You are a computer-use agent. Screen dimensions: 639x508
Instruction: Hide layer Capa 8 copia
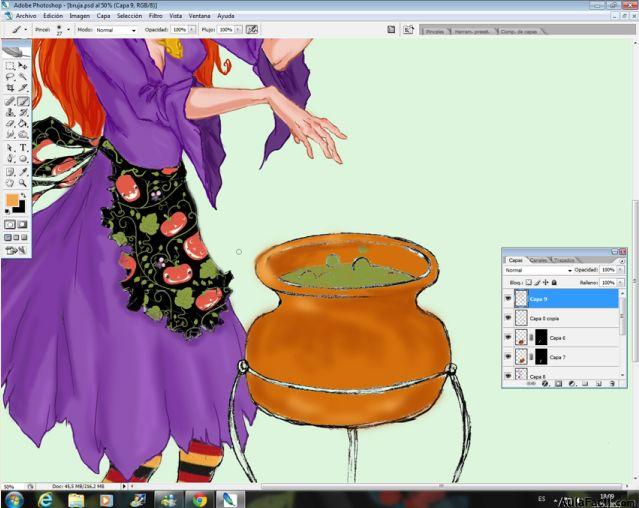tap(508, 318)
